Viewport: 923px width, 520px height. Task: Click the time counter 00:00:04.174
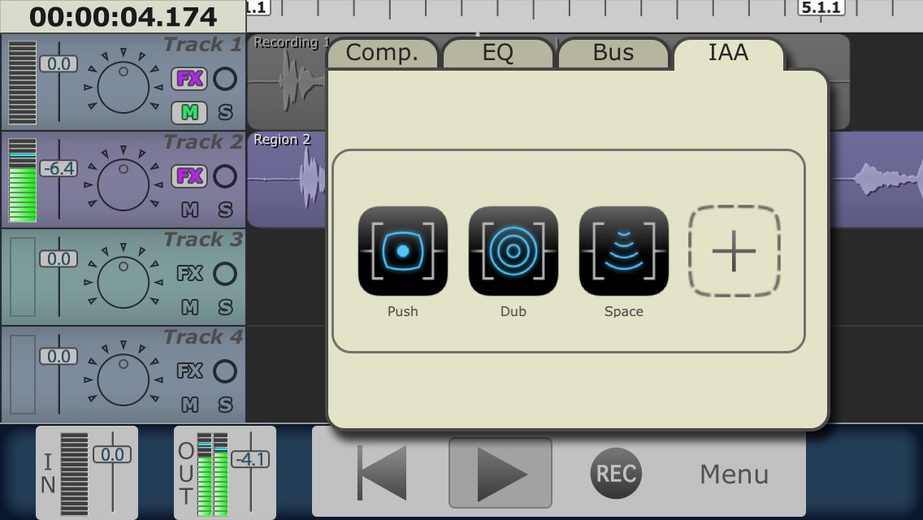[x=123, y=16]
